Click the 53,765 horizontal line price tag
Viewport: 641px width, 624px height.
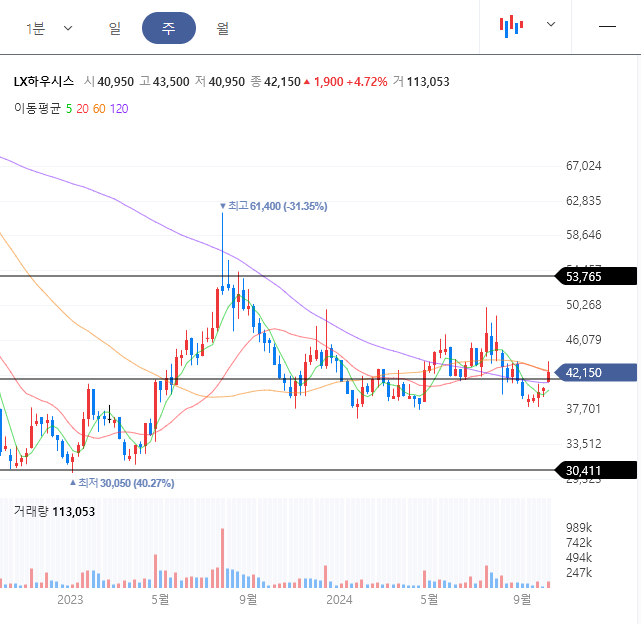596,276
